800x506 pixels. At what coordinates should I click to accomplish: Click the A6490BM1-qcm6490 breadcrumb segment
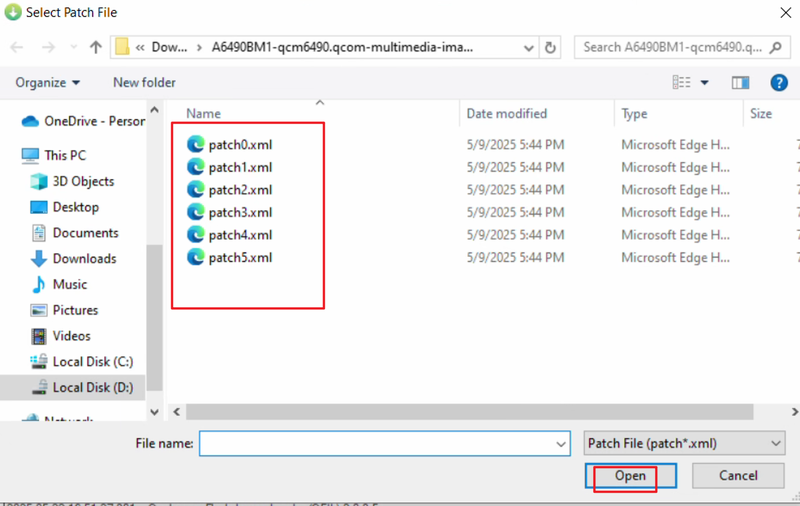point(342,47)
